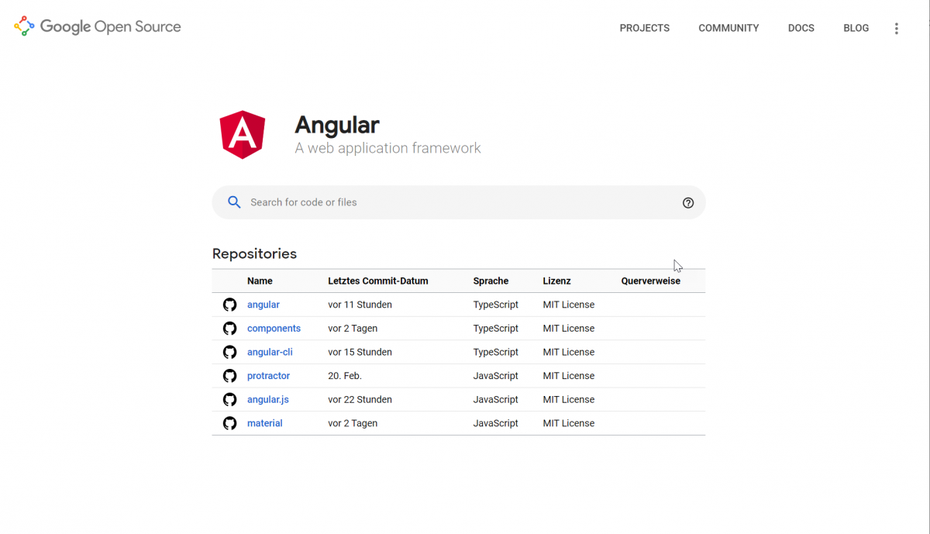Open the protractor repository link
930x534 pixels.
pyautogui.click(x=269, y=376)
